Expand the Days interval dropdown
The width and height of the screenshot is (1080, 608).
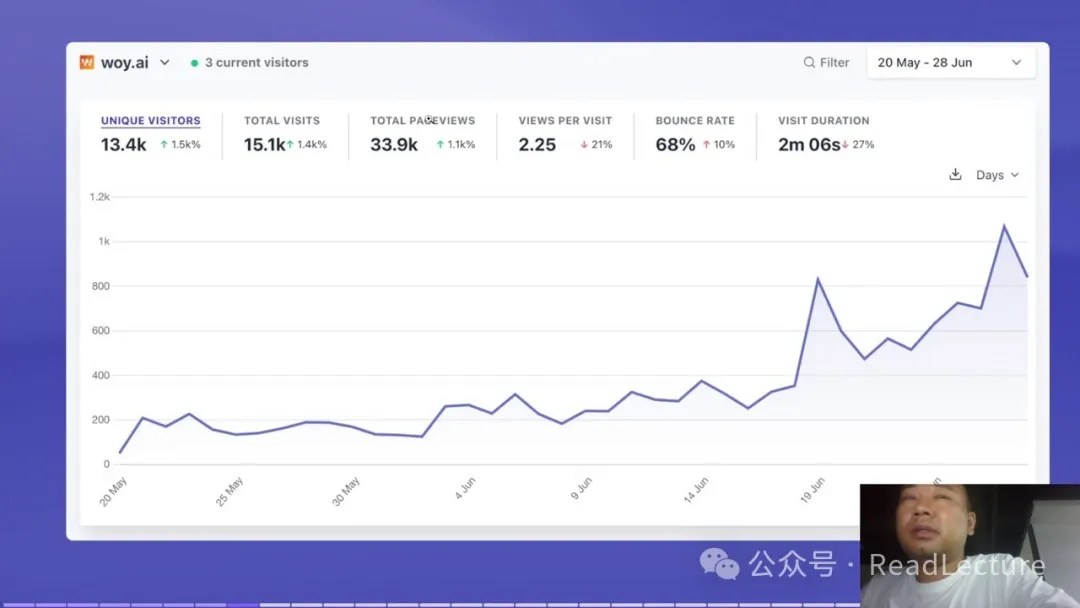coord(997,175)
